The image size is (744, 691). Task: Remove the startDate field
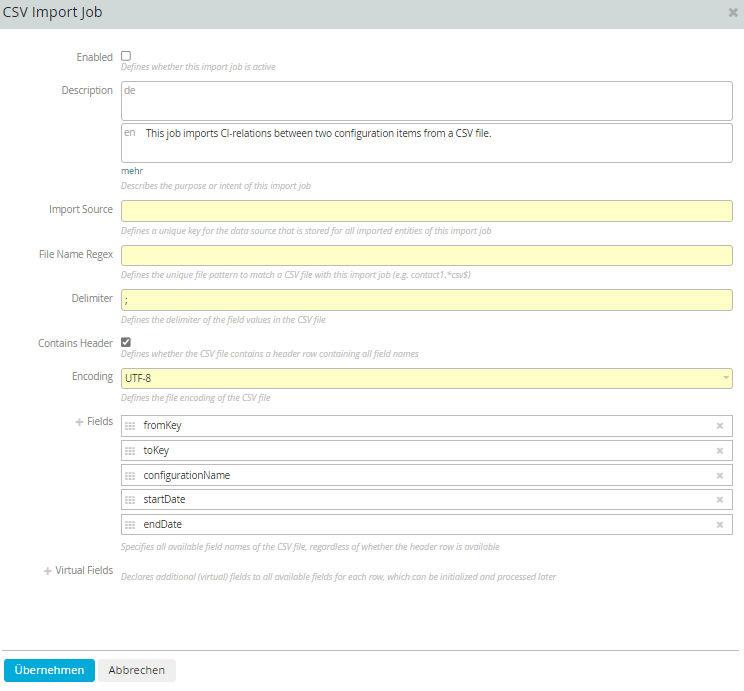(719, 500)
